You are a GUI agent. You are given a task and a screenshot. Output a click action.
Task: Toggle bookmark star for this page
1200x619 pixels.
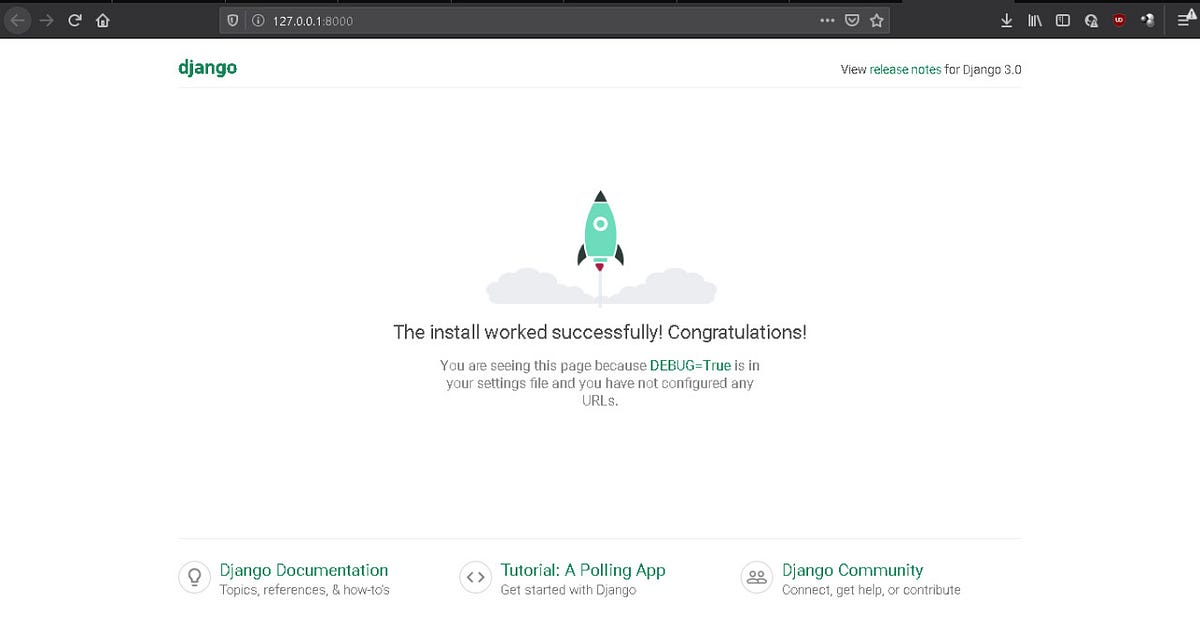tap(877, 20)
